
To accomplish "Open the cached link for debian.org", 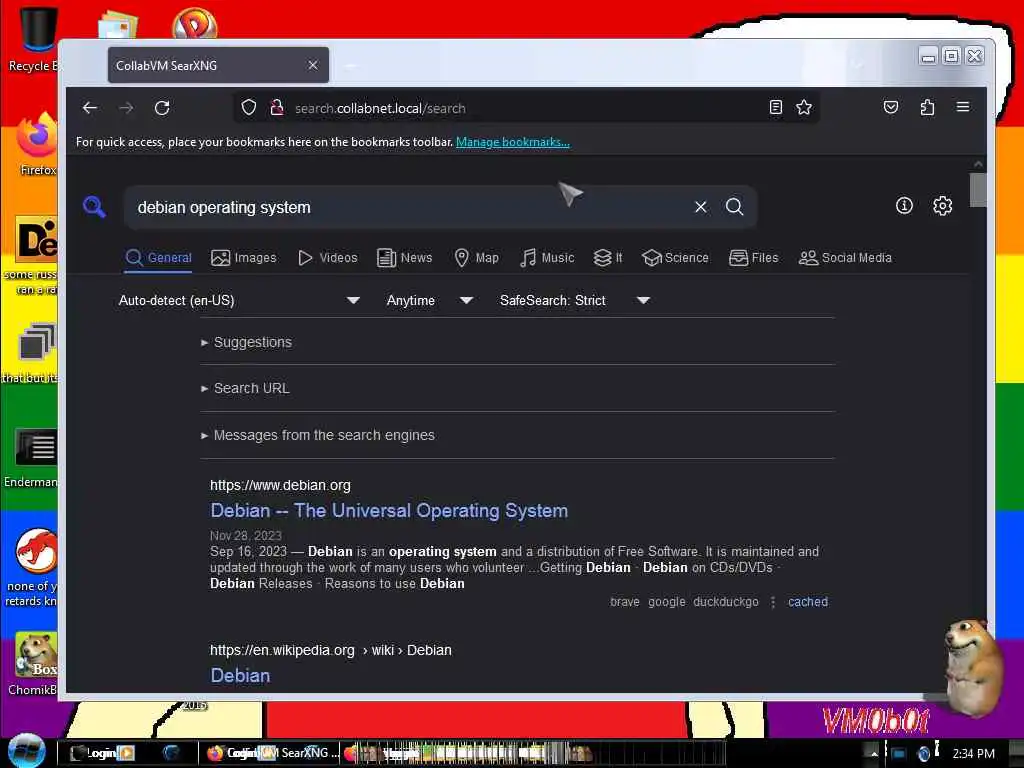I will (808, 601).
